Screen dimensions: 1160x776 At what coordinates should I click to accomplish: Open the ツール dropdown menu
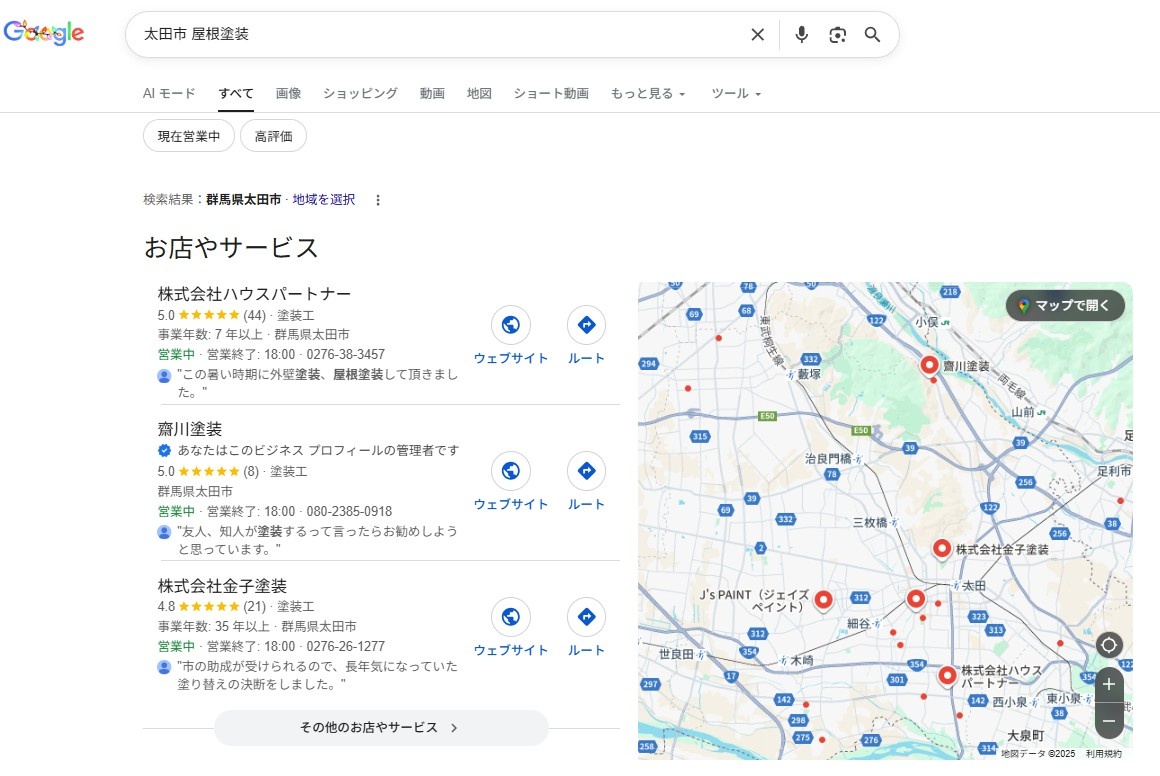(736, 93)
